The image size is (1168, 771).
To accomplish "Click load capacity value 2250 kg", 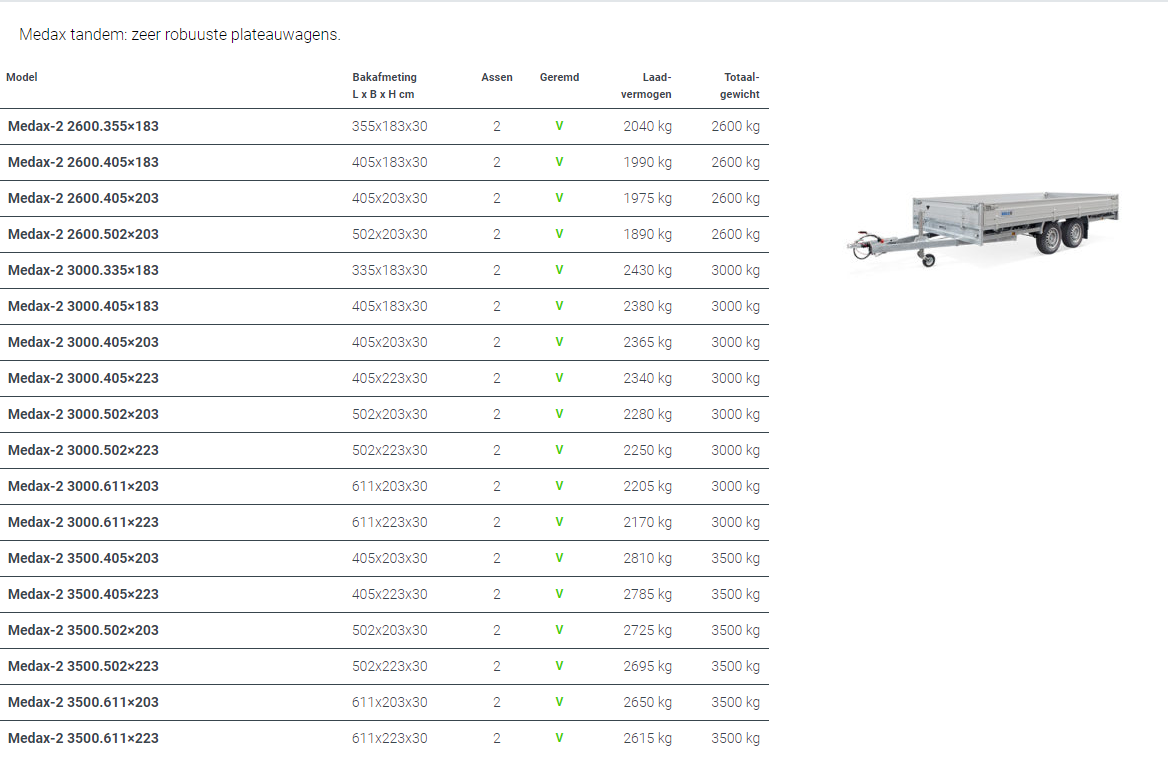I will click(x=647, y=450).
